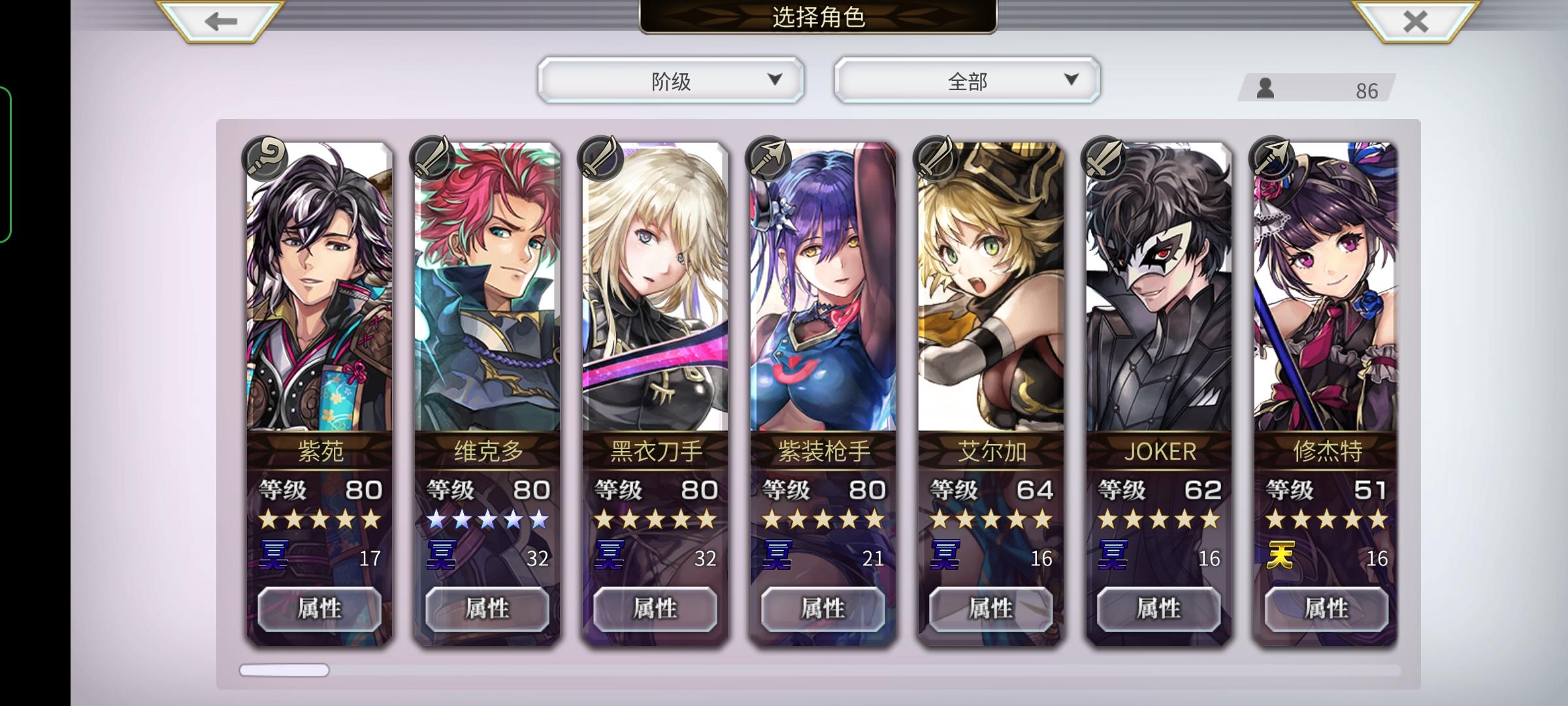Close the character selection screen

pyautogui.click(x=1415, y=21)
